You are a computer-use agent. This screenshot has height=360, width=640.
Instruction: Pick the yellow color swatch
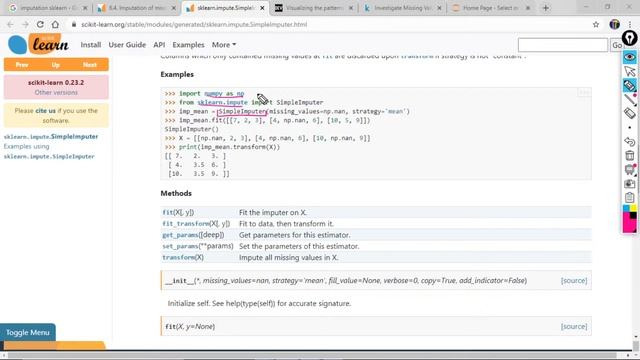(x=633, y=209)
